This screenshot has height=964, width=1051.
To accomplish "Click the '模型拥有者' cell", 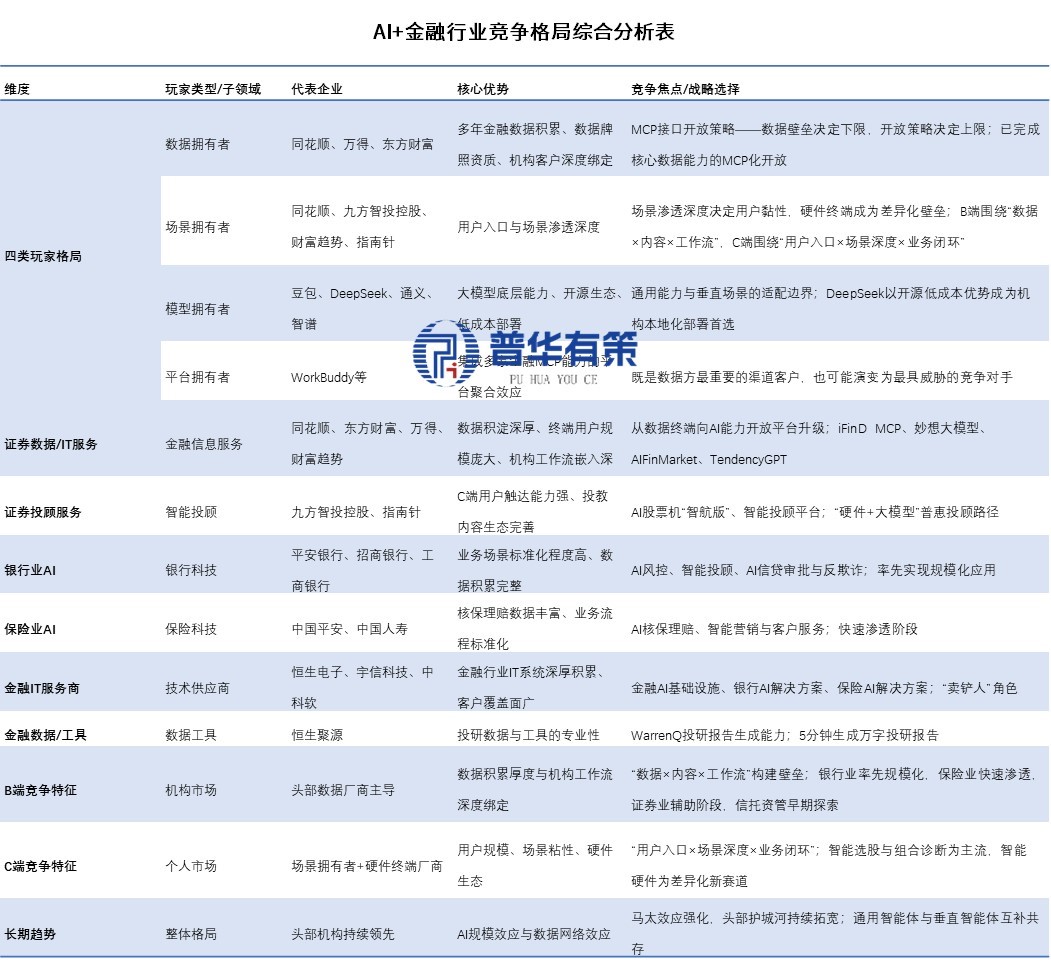I will pos(198,309).
